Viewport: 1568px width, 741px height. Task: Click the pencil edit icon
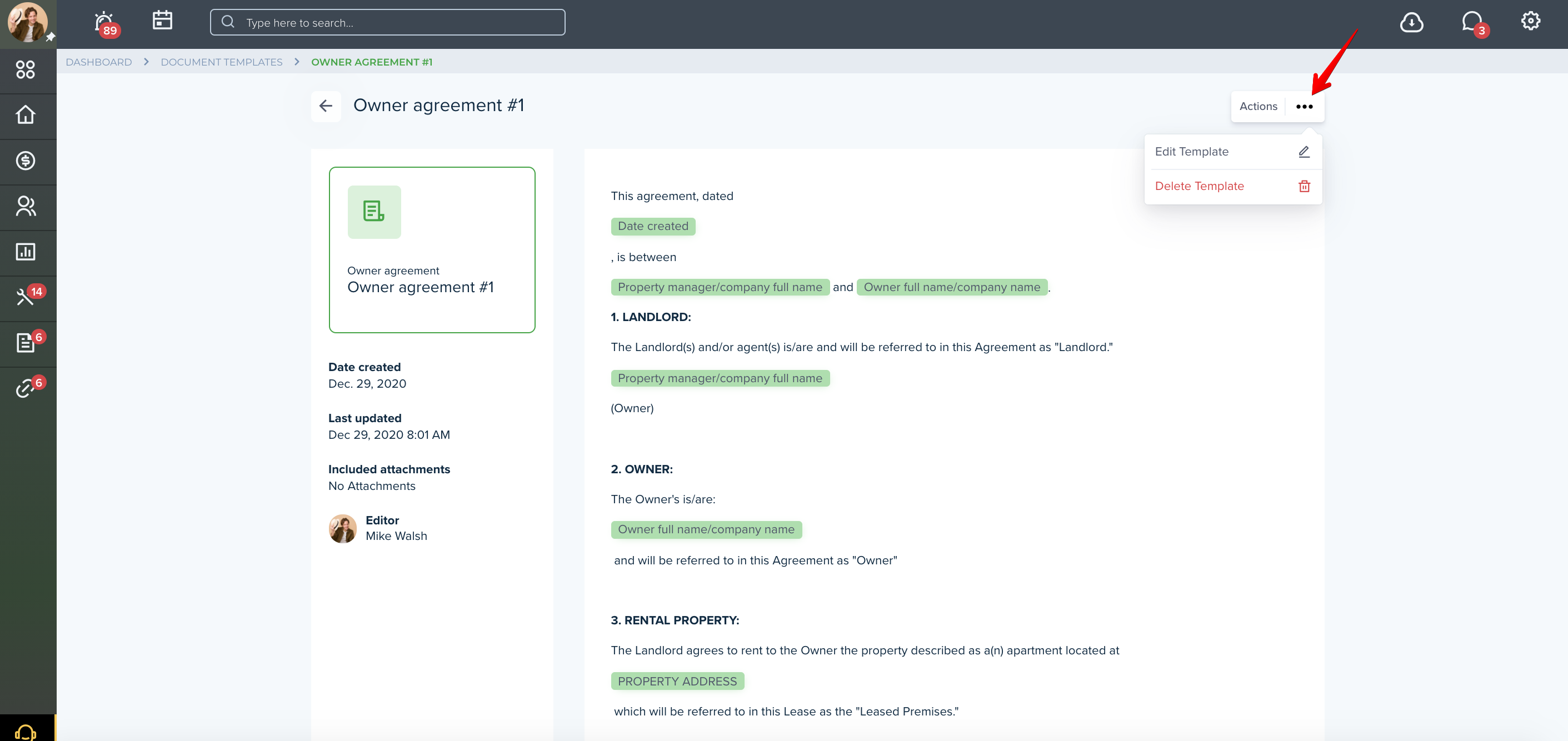click(x=1304, y=152)
